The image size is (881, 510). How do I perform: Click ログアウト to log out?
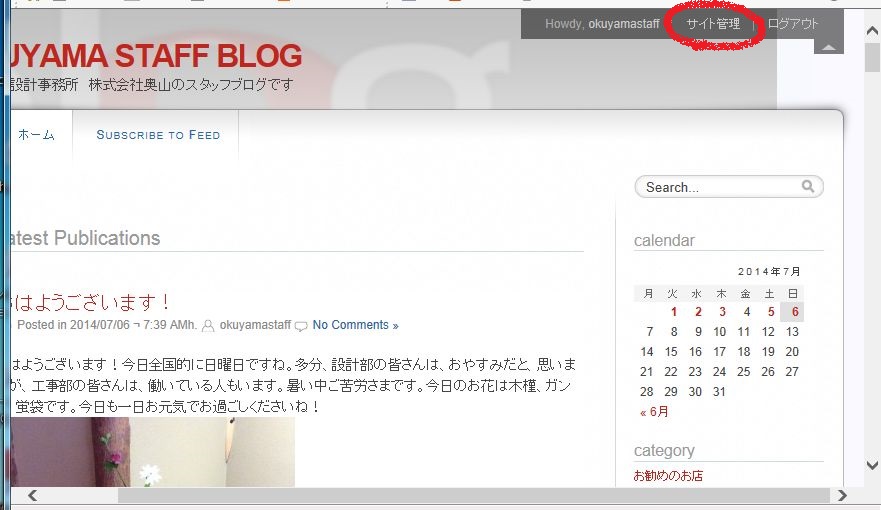click(793, 24)
